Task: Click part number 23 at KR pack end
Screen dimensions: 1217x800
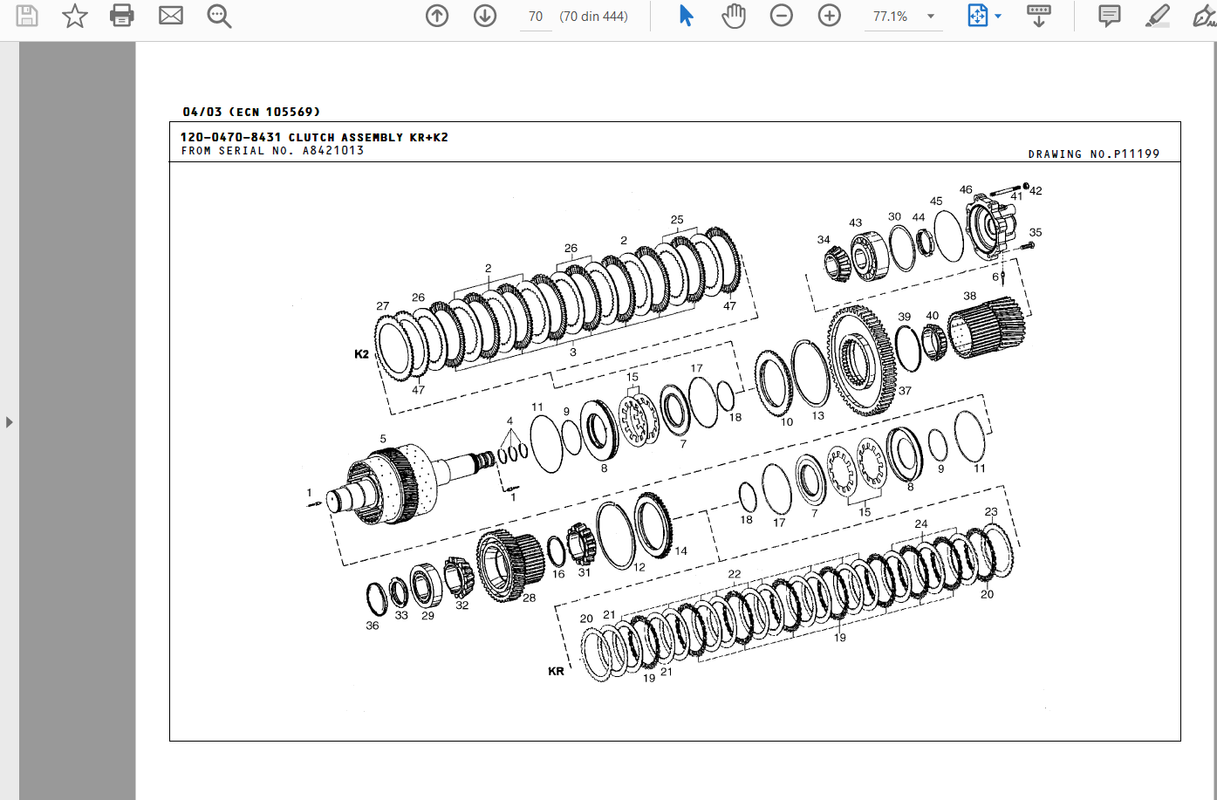Action: coord(991,512)
